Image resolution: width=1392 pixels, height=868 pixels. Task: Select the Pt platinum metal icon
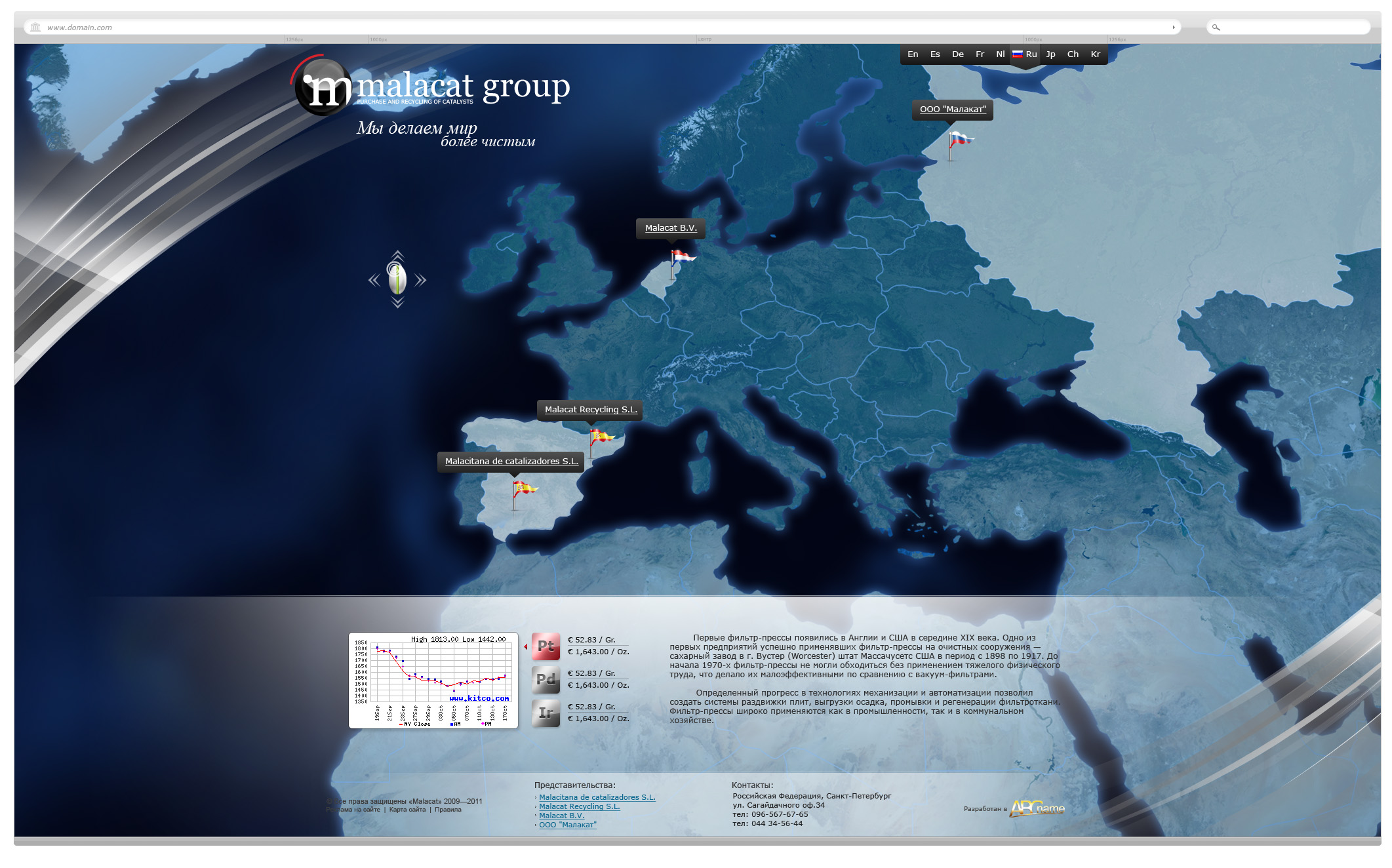pos(546,646)
